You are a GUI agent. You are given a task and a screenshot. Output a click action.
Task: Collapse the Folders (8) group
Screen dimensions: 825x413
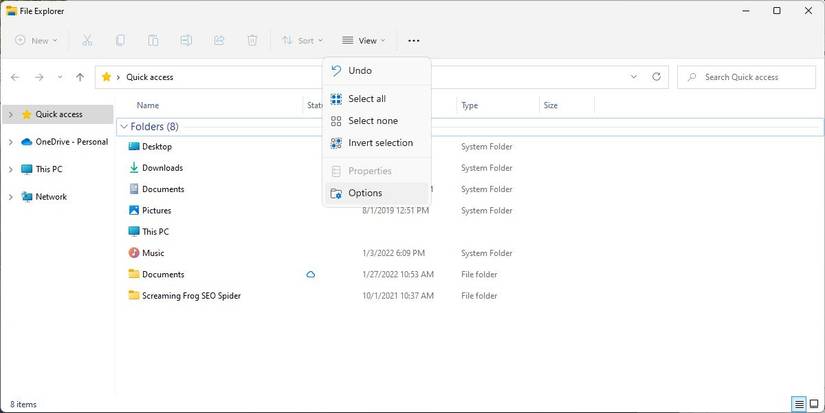click(x=123, y=127)
